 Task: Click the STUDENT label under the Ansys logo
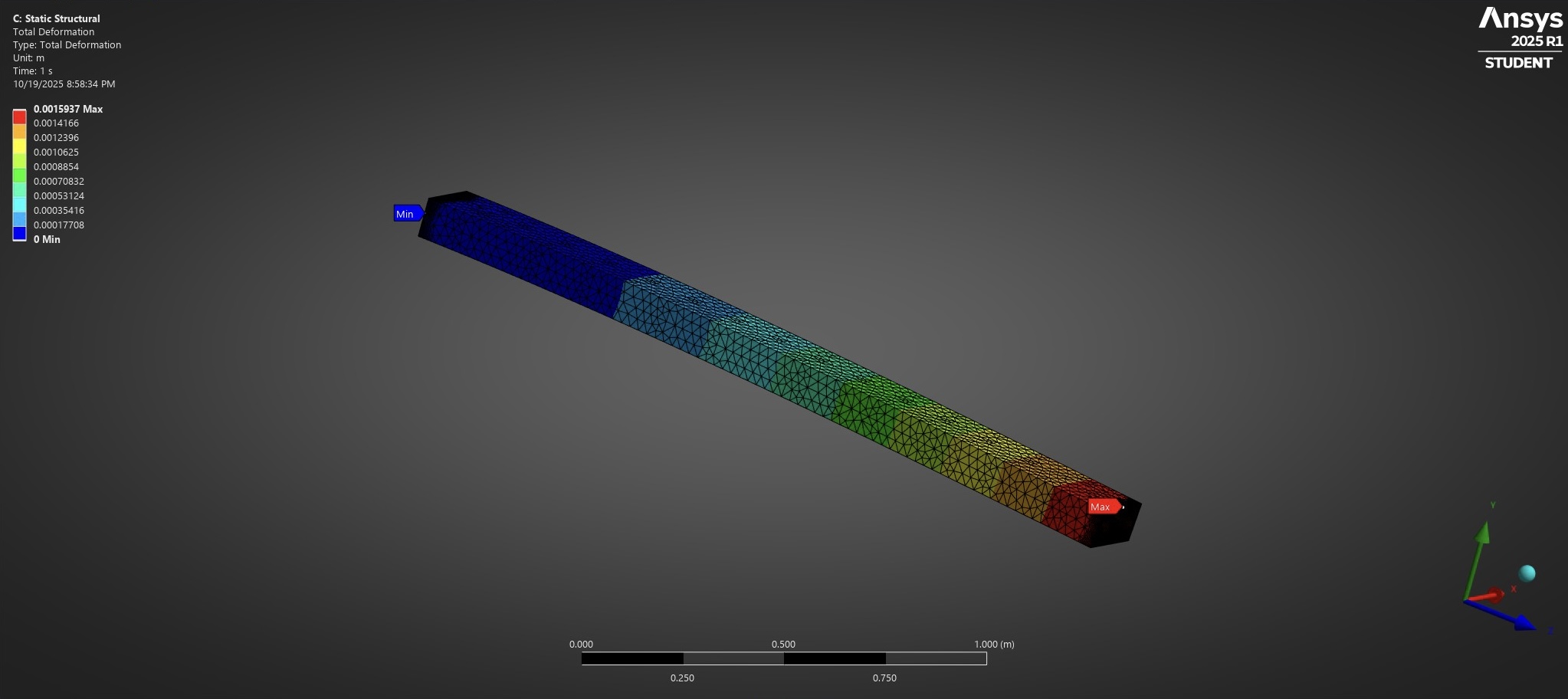tap(1519, 63)
